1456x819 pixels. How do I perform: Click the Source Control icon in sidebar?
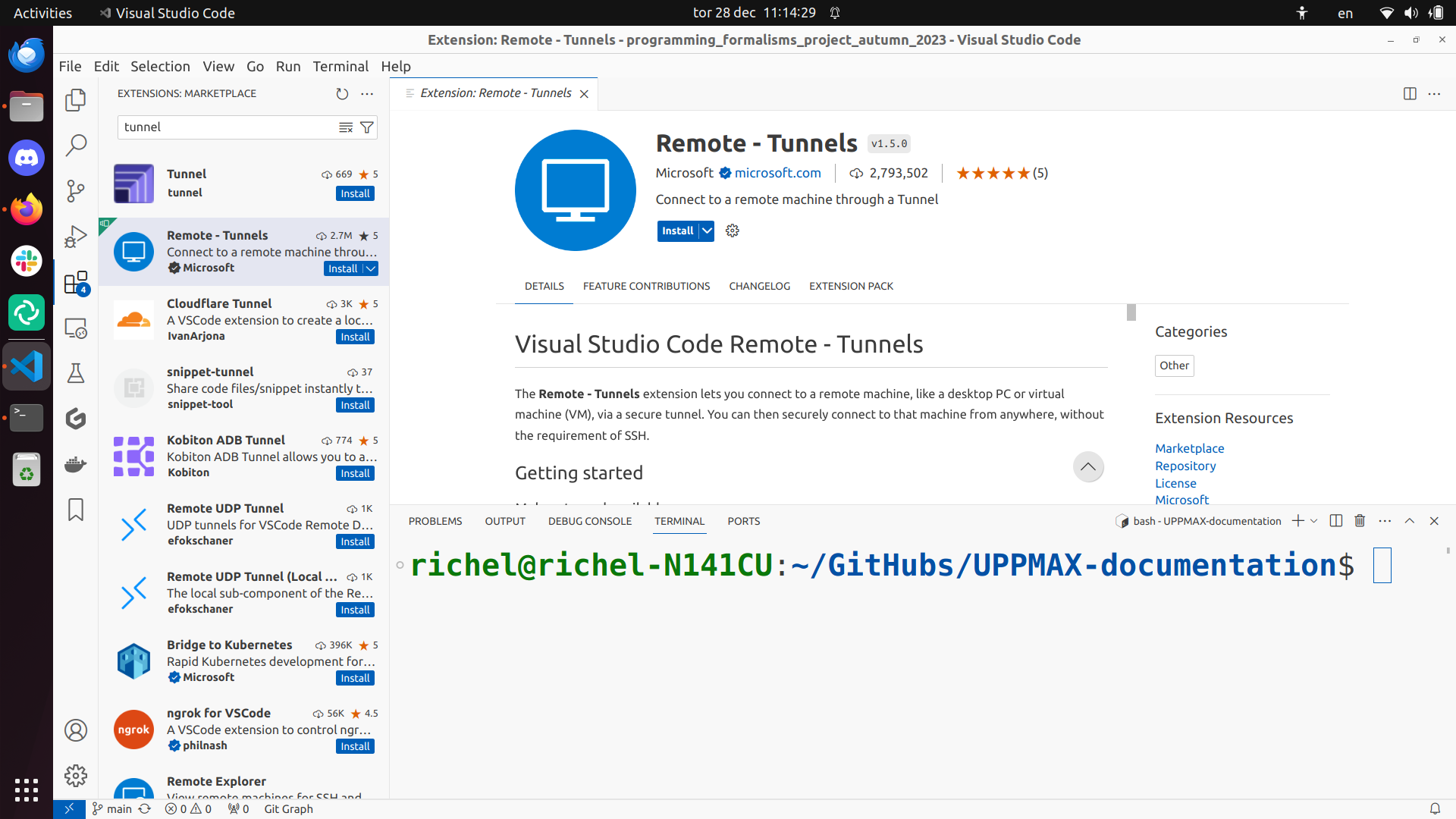pos(76,190)
